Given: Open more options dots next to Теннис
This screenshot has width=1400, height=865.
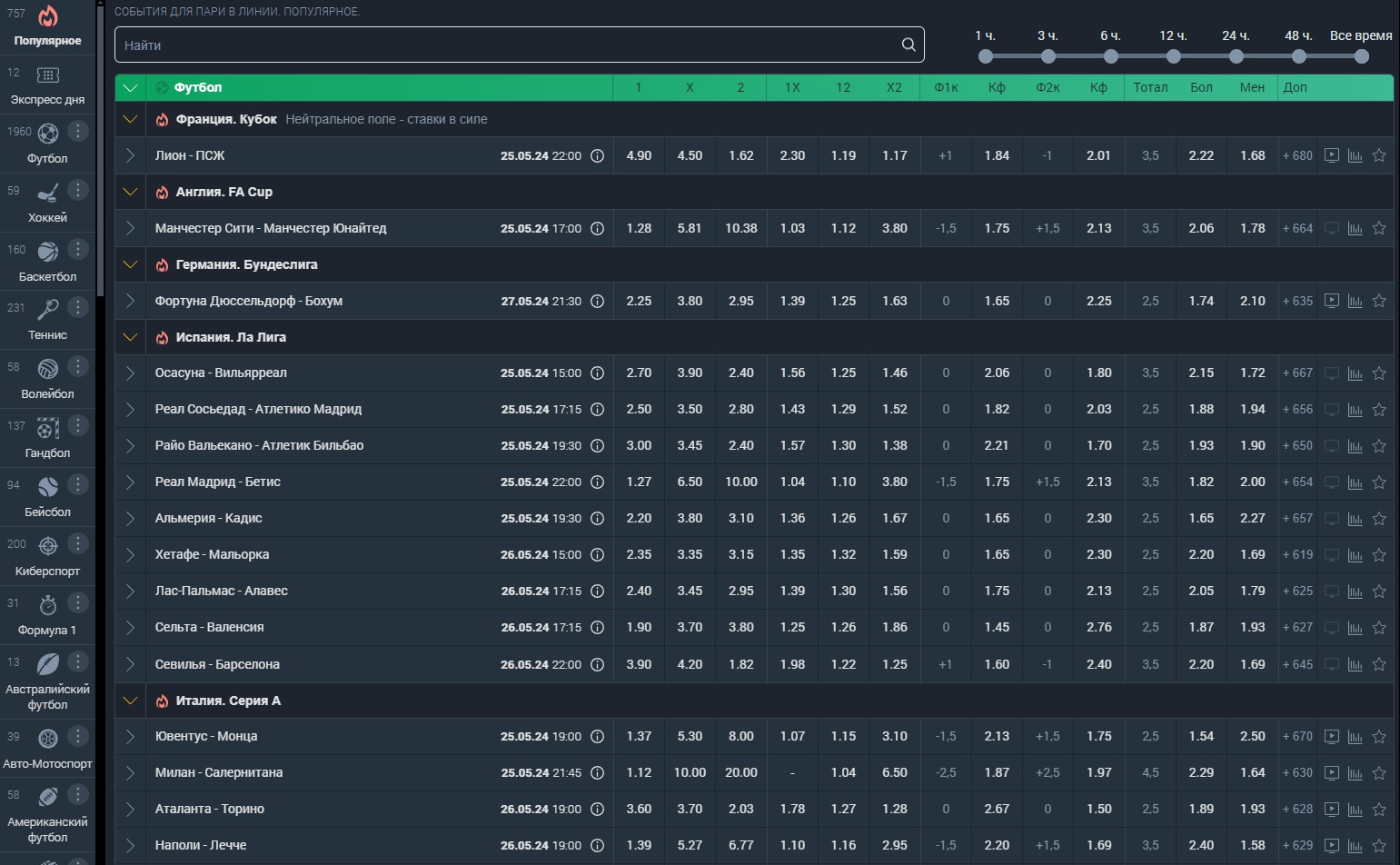Looking at the screenshot, I should coord(78,307).
